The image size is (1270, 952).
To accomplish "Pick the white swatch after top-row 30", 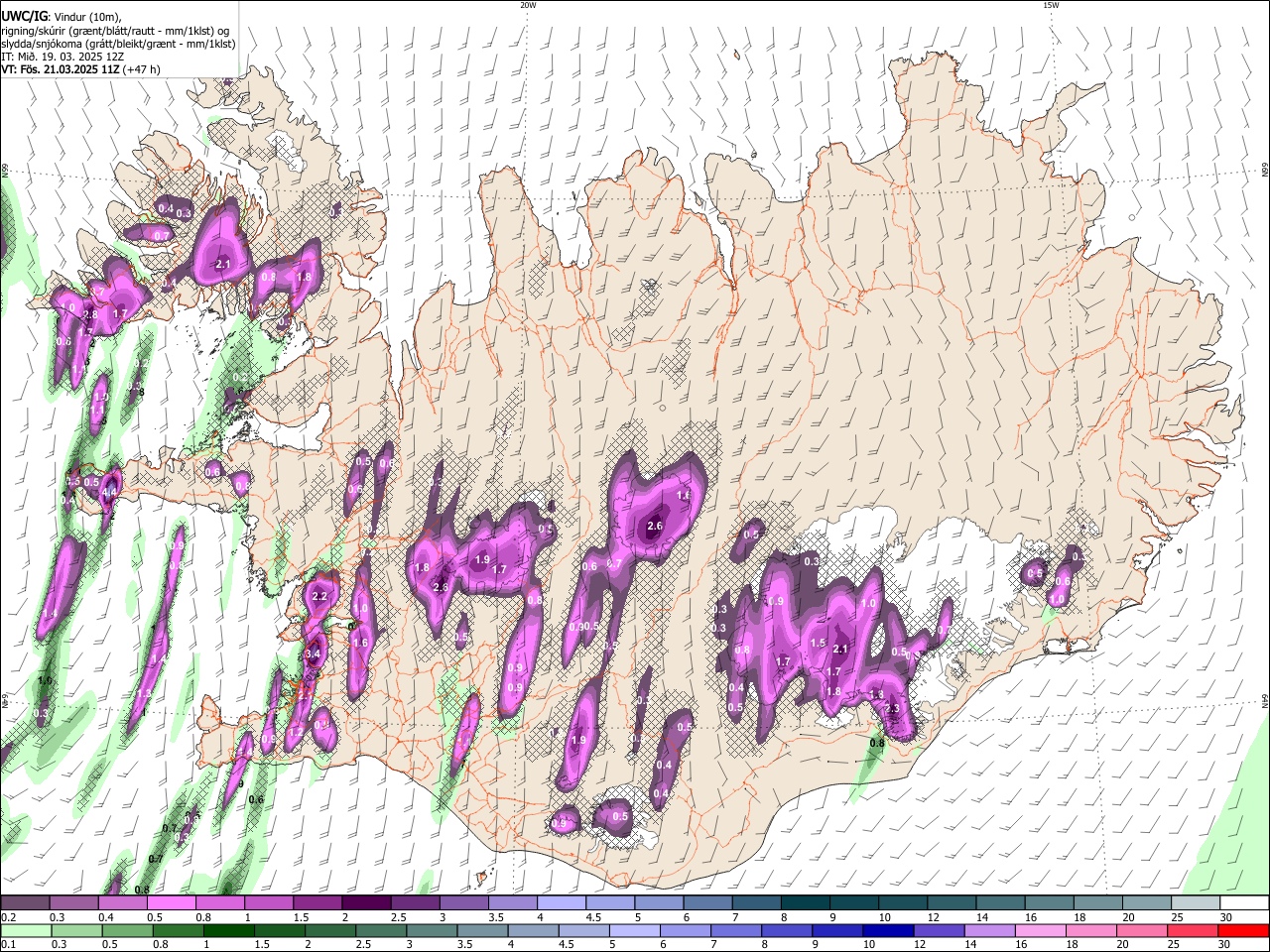I will [1244, 903].
